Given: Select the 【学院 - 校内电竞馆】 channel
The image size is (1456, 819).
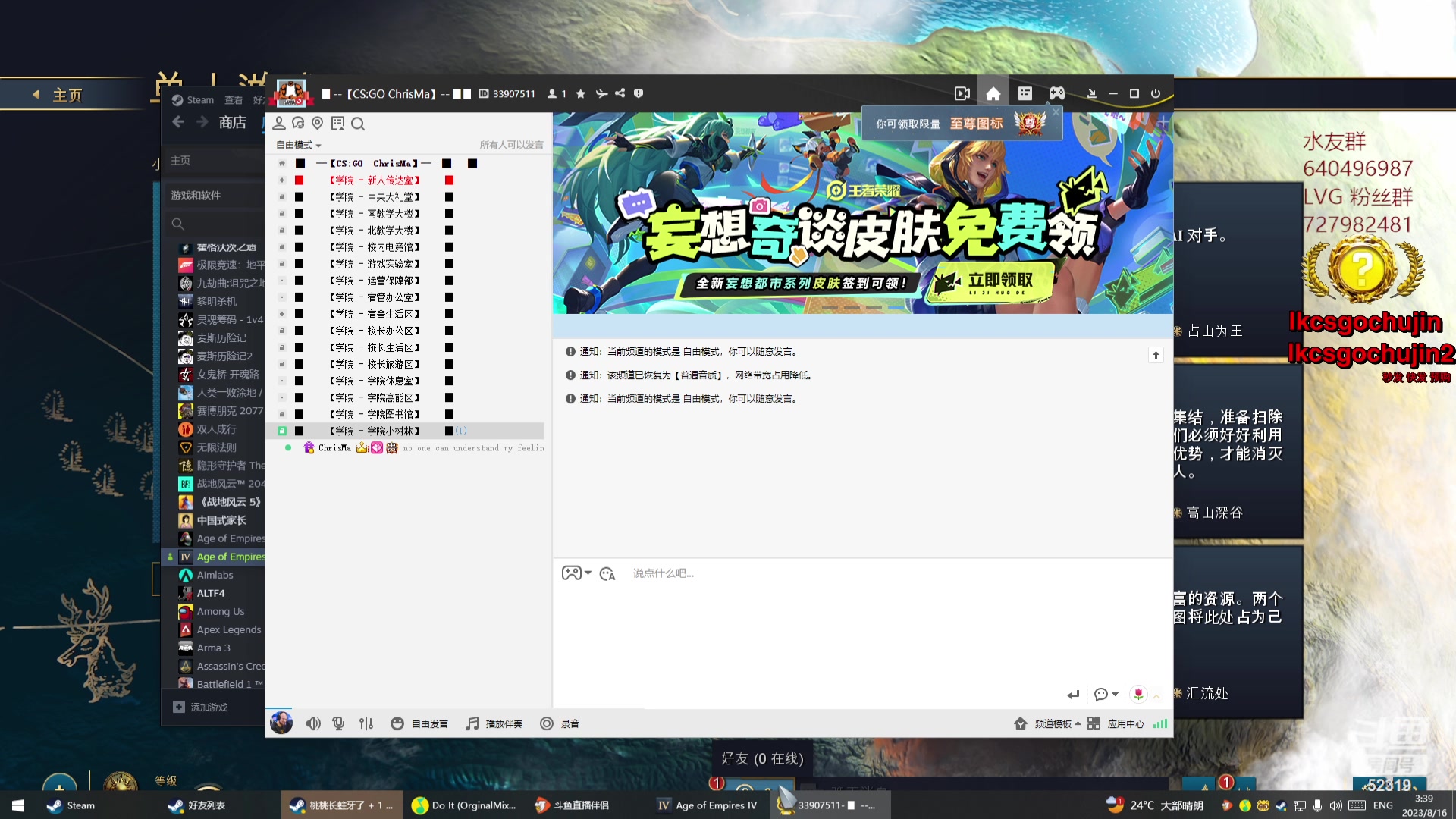Looking at the screenshot, I should (375, 247).
